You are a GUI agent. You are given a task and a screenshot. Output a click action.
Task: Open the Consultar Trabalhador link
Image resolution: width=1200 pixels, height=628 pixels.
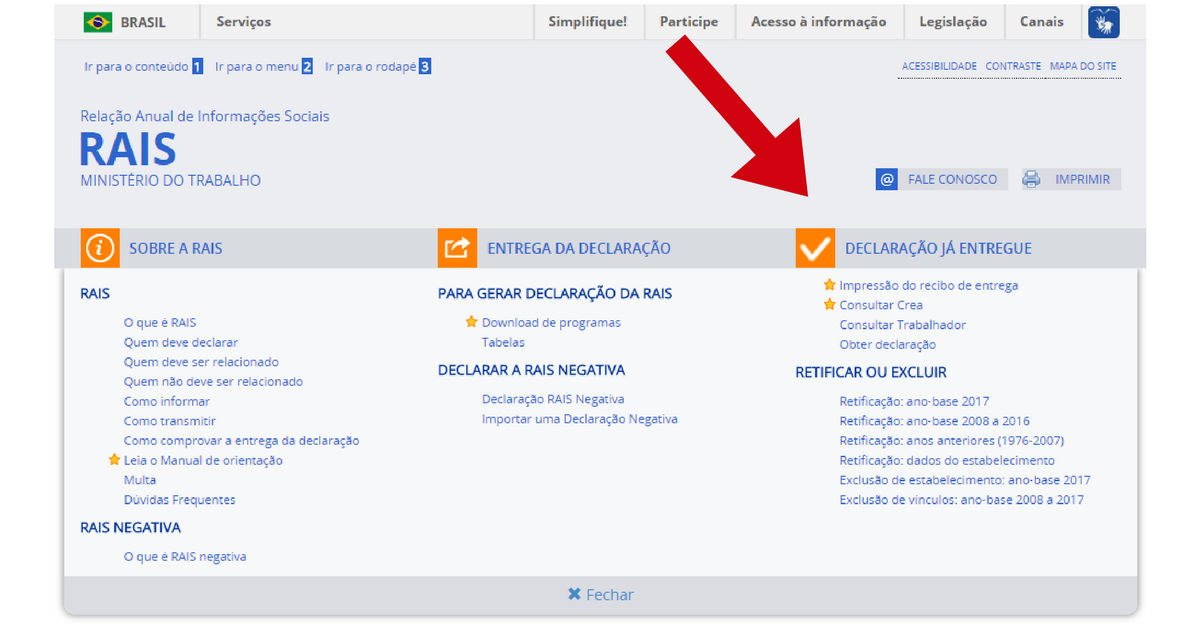[x=903, y=325]
